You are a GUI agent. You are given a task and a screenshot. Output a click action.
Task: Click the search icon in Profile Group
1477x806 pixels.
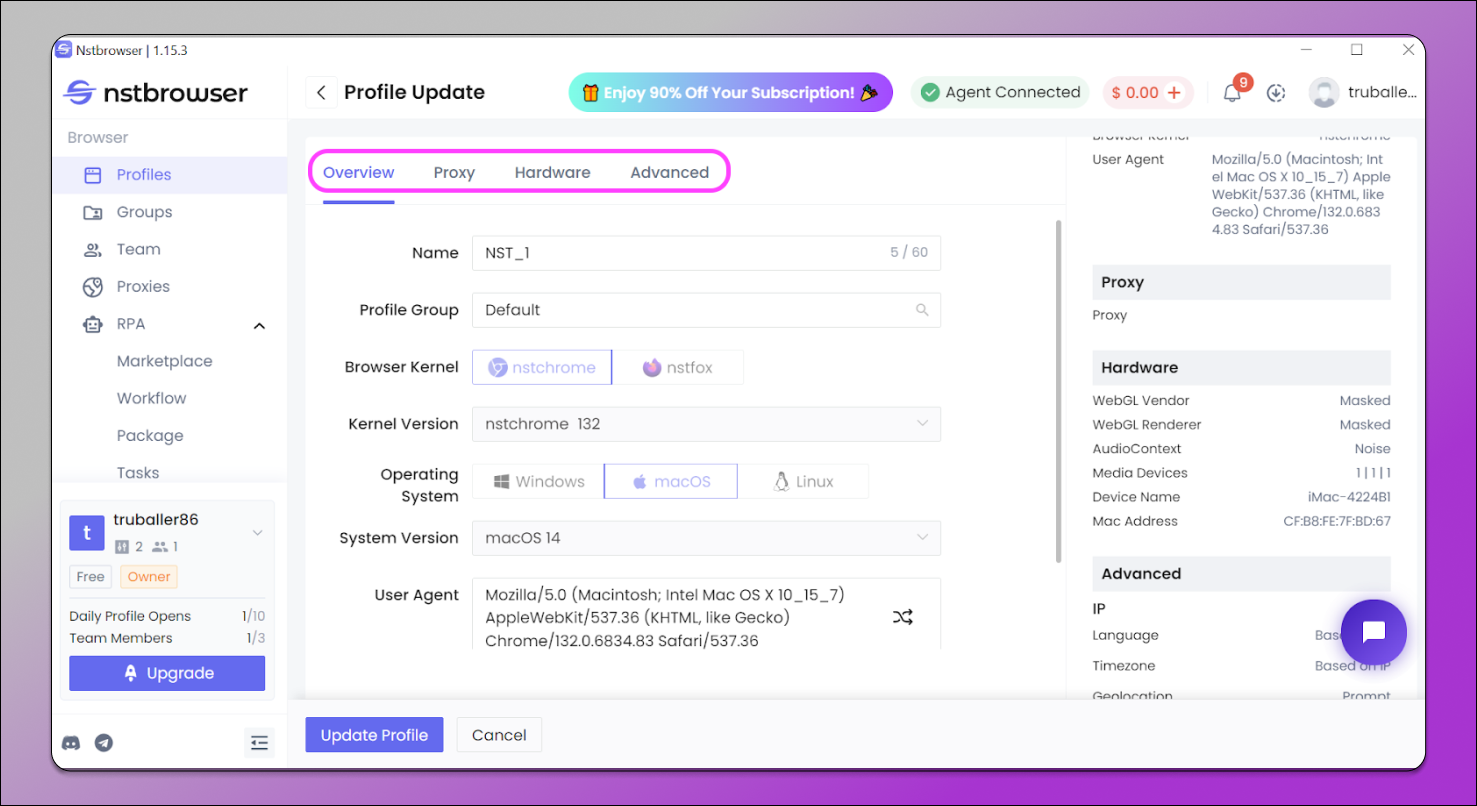coord(922,310)
